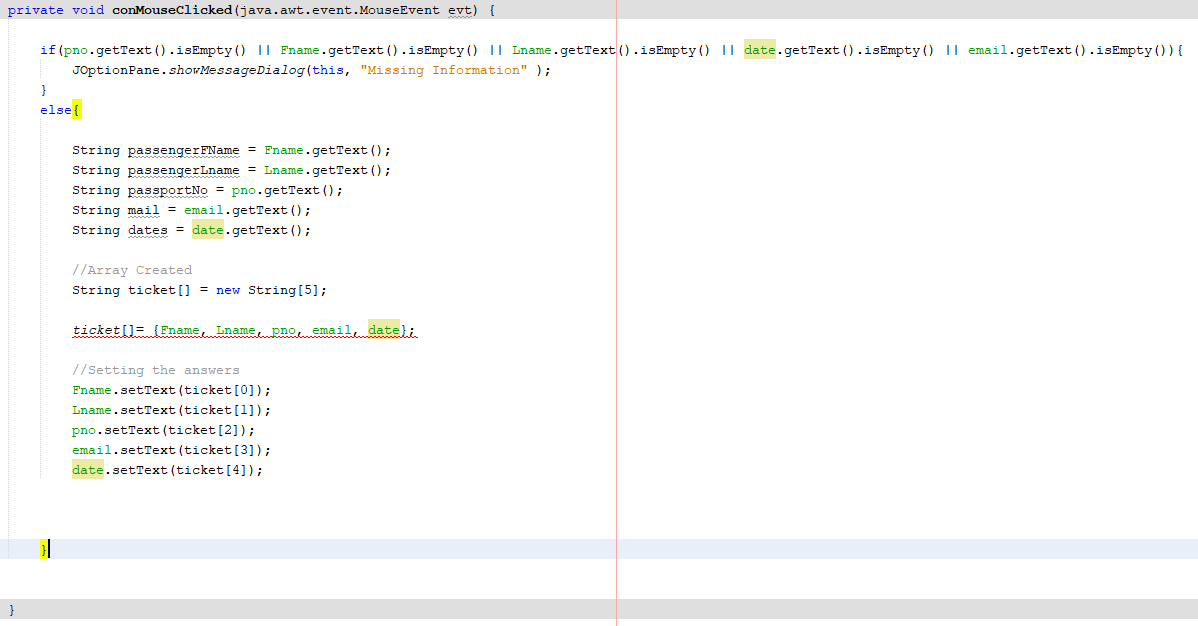Screen dimensions: 1198x626
Task: Select the highlighted date variable in if condition
Action: [759, 50]
